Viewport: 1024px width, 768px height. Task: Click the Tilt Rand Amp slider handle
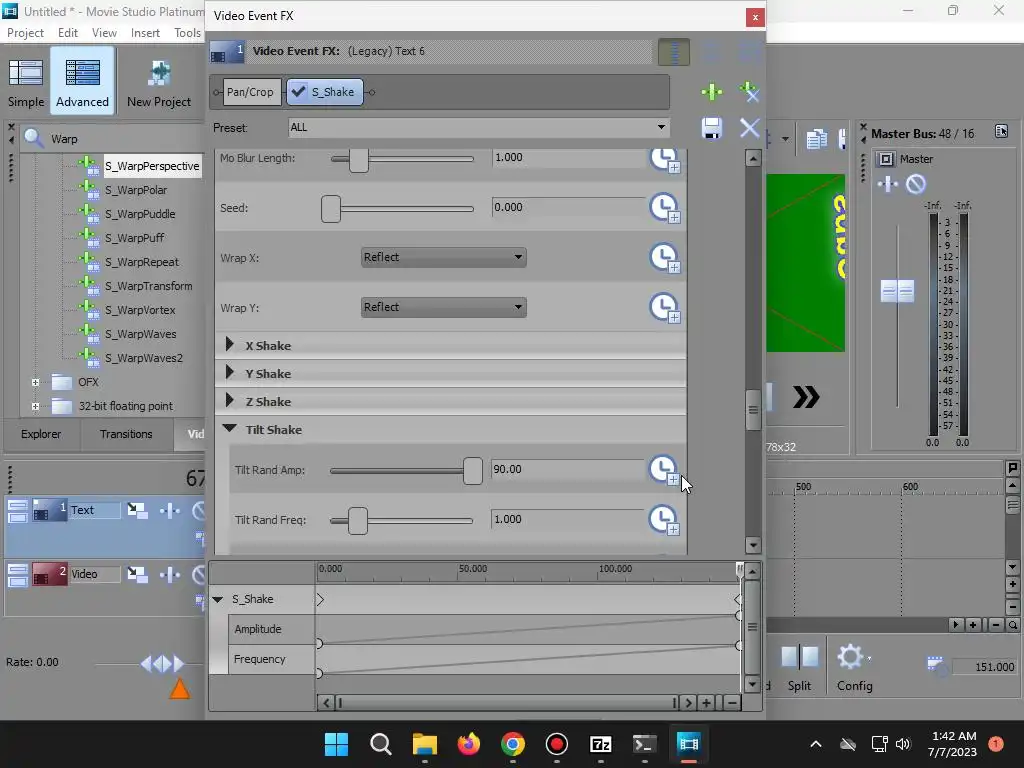click(473, 471)
